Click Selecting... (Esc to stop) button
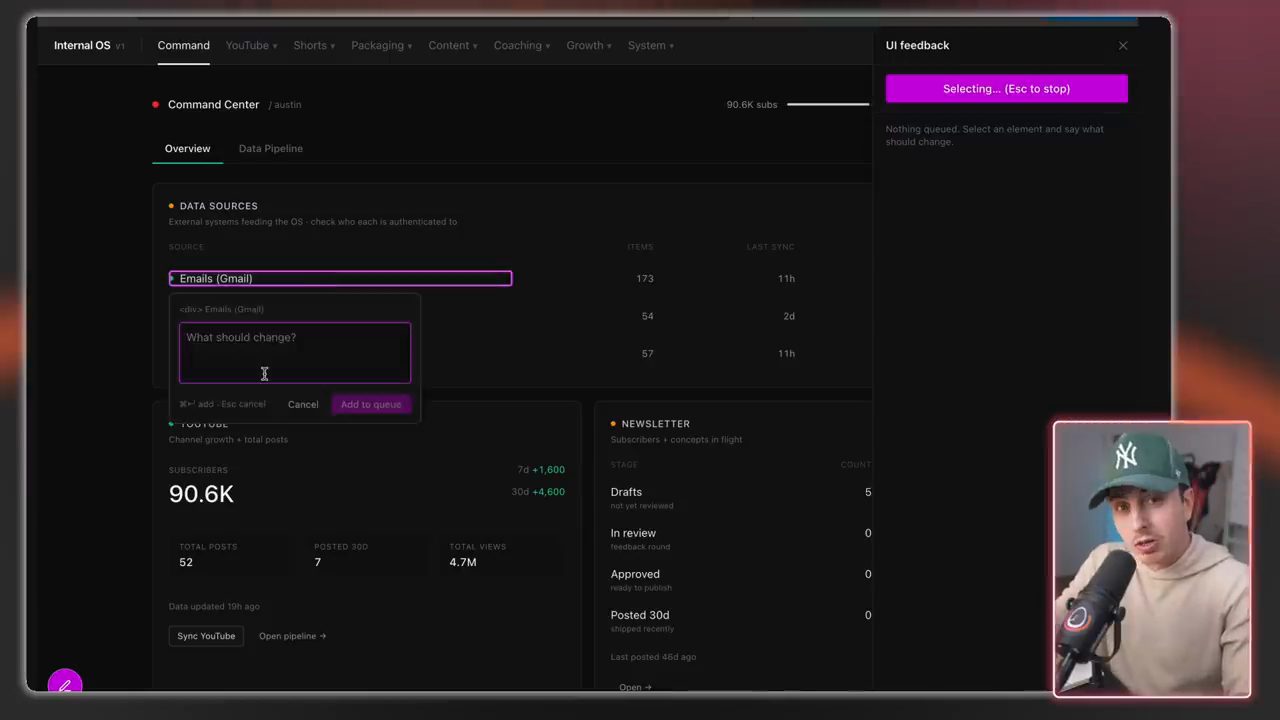 point(1006,89)
